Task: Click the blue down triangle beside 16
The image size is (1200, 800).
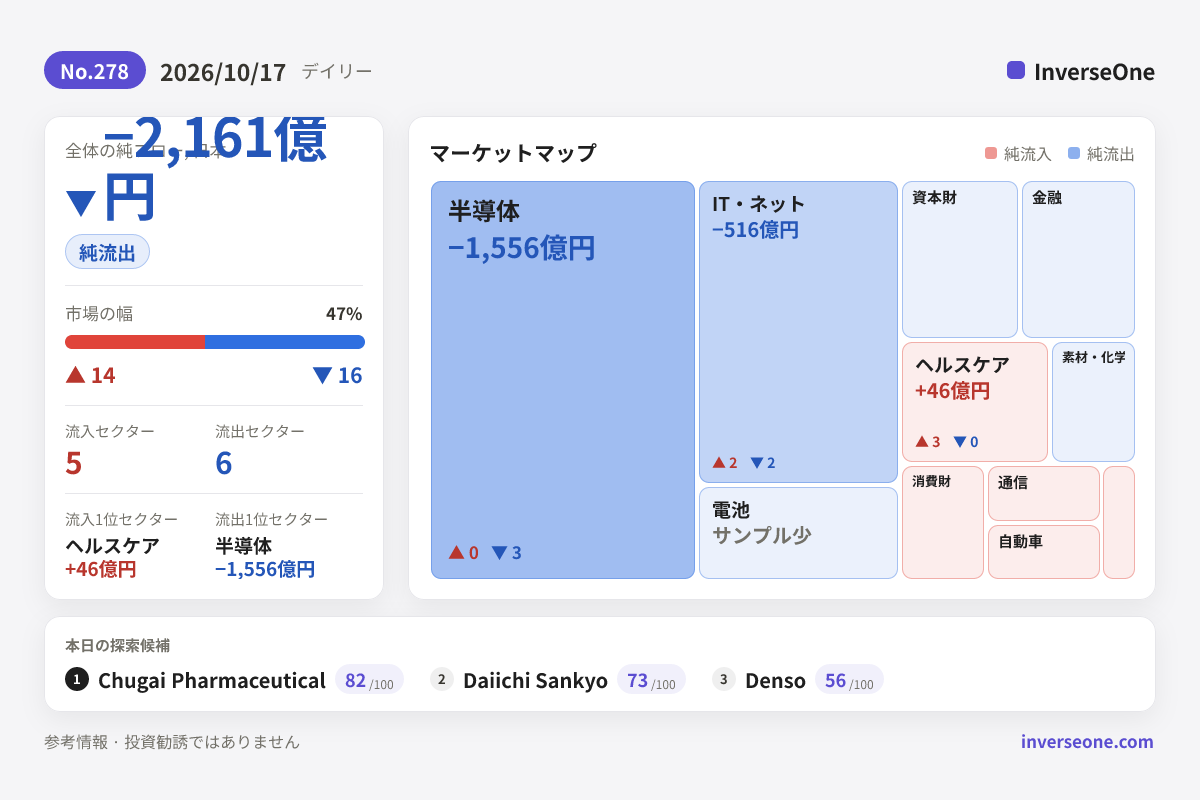Action: [x=322, y=375]
